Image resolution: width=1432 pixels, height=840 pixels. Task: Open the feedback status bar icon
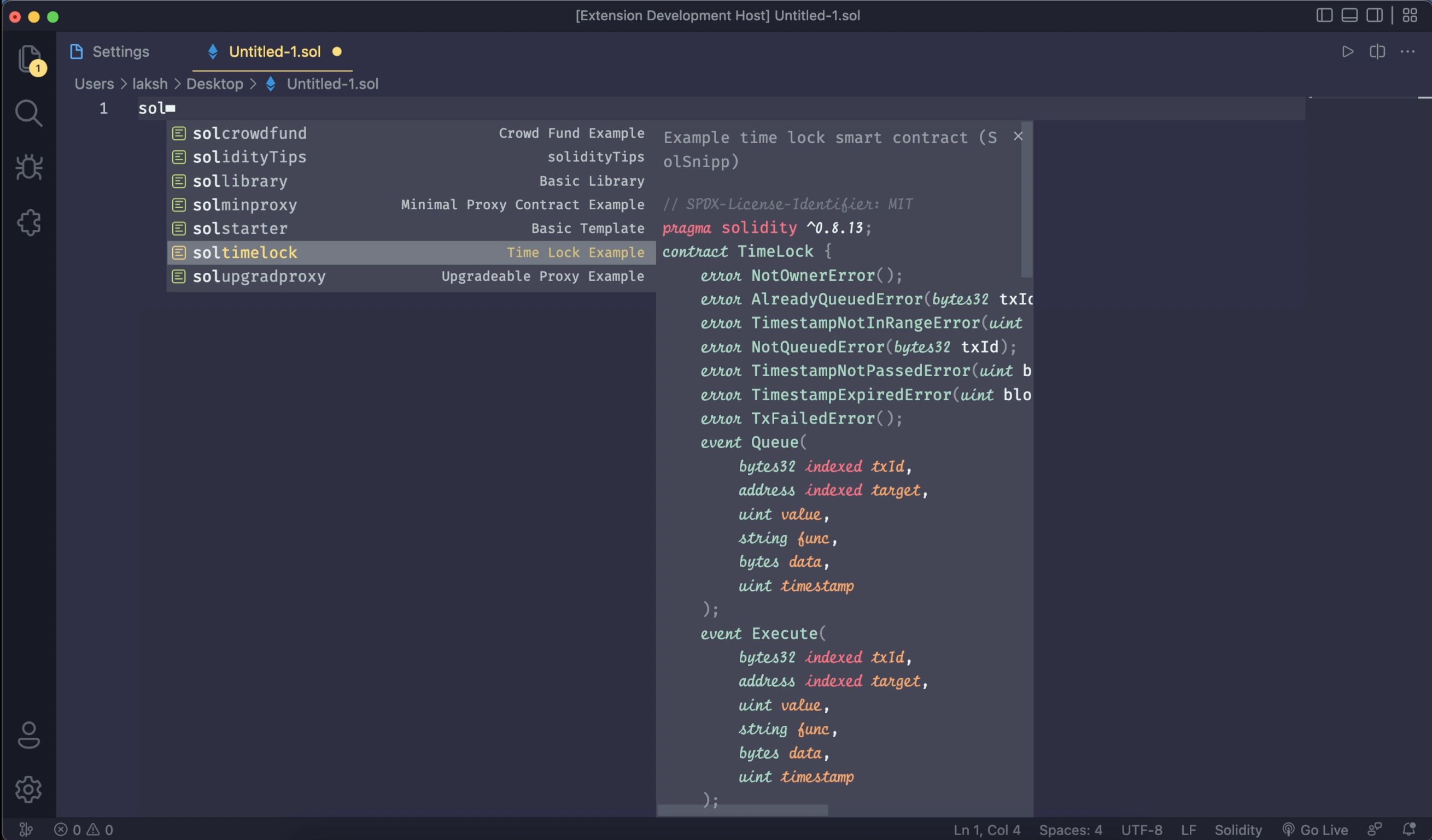point(1375,830)
